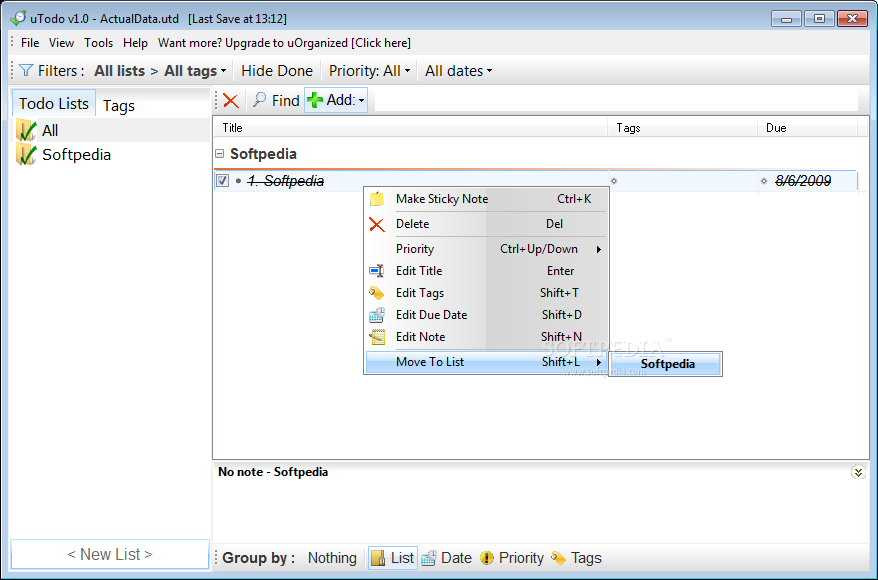Image resolution: width=878 pixels, height=580 pixels.
Task: Click the Softpedia list folder icon in sidebar
Action: click(x=26, y=155)
